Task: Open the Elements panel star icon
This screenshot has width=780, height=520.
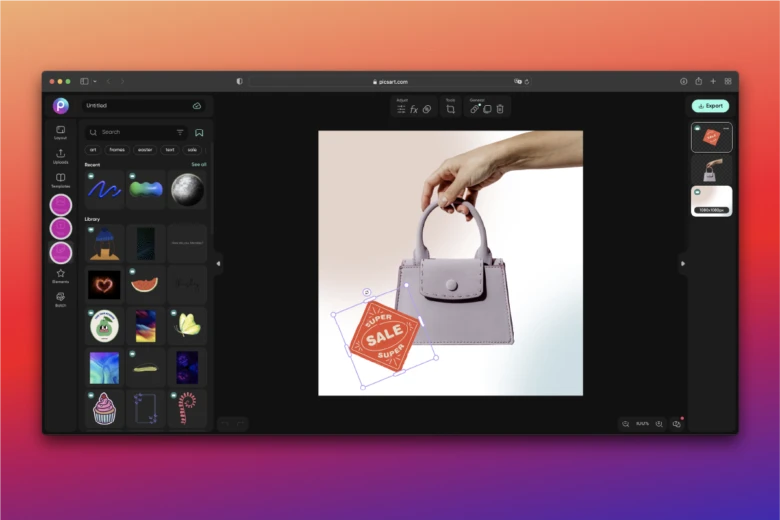Action: [61, 274]
